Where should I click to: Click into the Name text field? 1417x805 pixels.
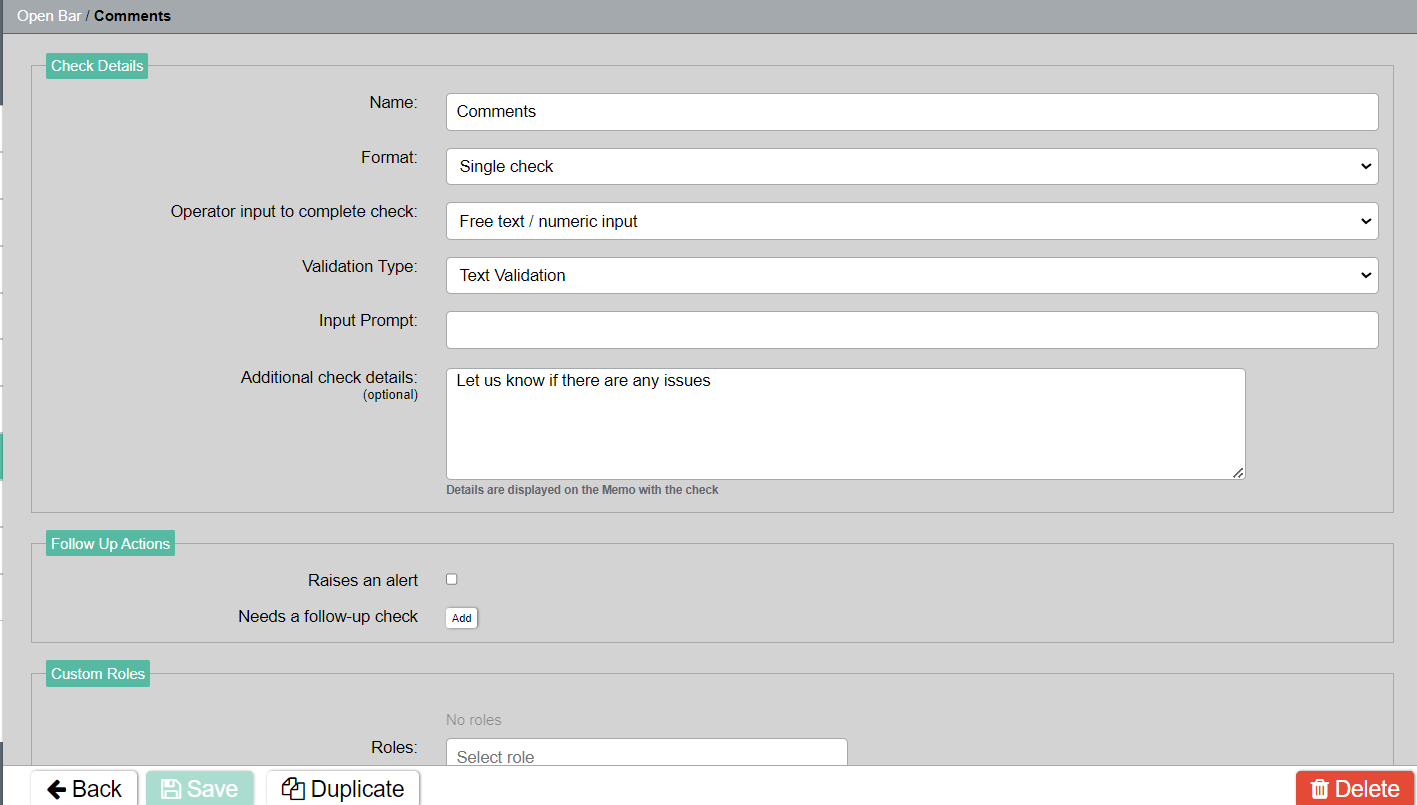[911, 112]
